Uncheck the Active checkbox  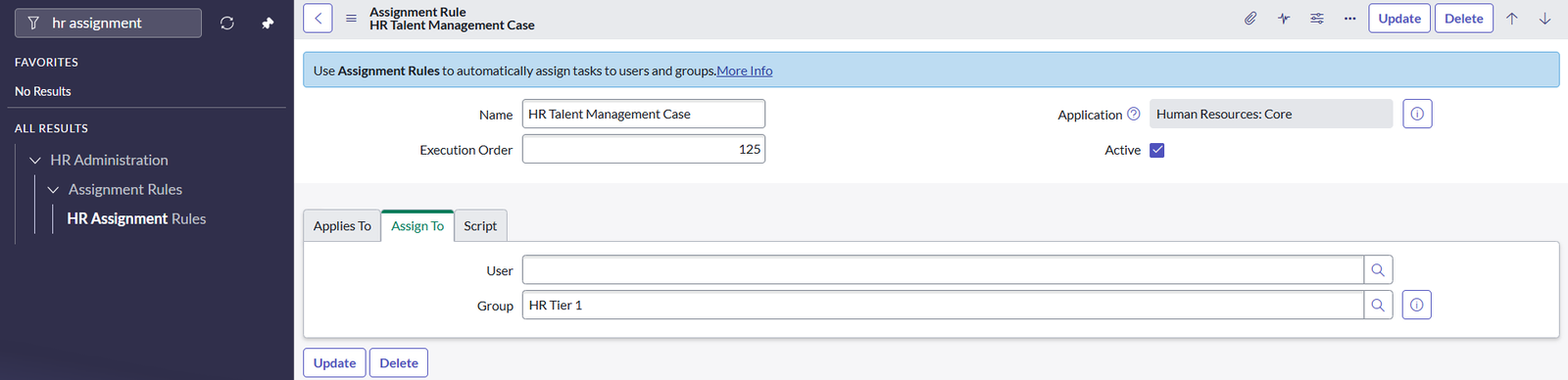click(1157, 150)
